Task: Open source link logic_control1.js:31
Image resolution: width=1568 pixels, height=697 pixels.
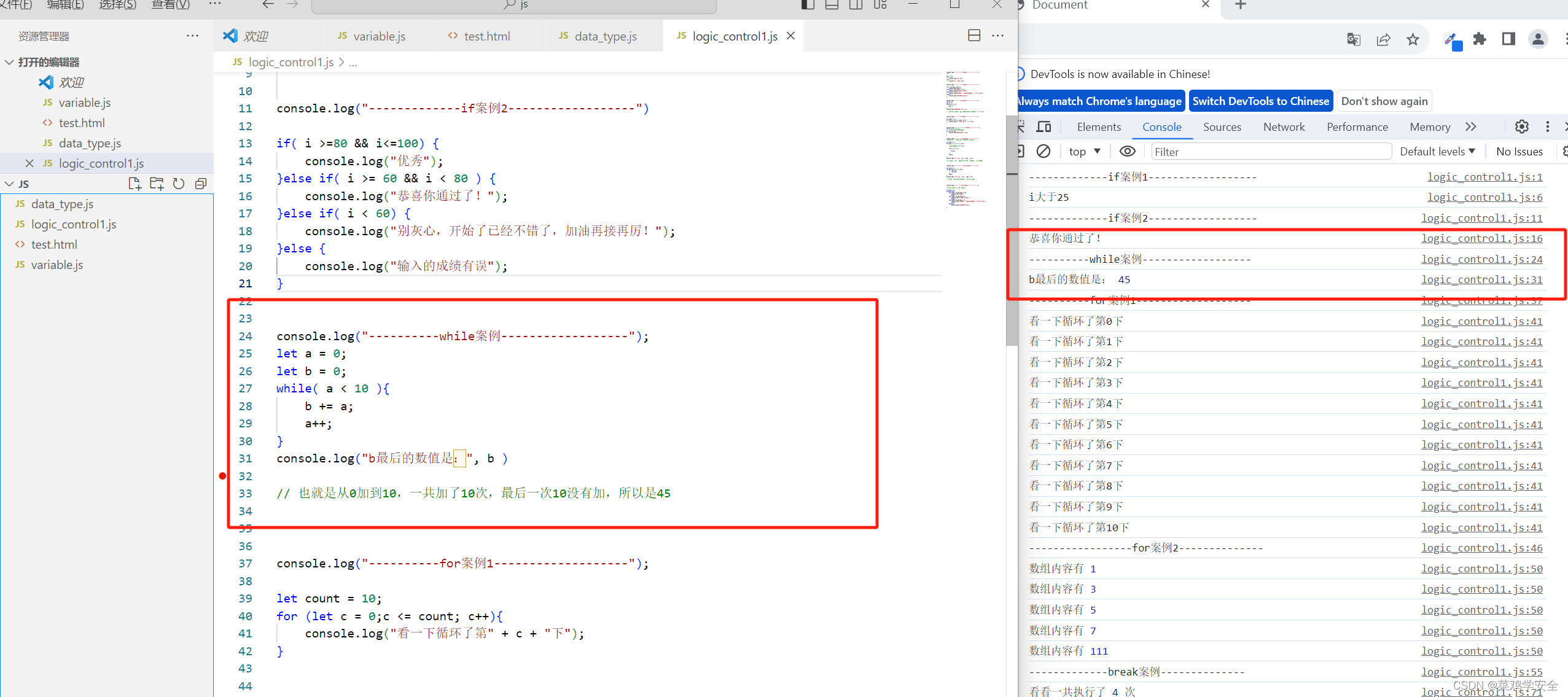Action: [x=1481, y=279]
